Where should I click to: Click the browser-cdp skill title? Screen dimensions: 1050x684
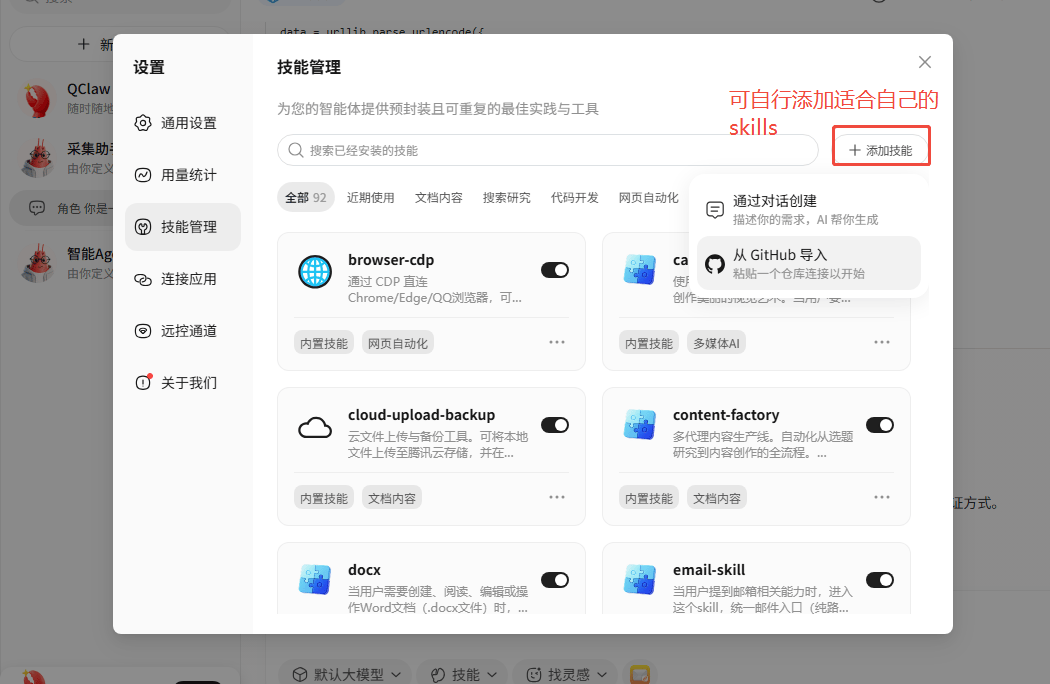click(x=391, y=260)
